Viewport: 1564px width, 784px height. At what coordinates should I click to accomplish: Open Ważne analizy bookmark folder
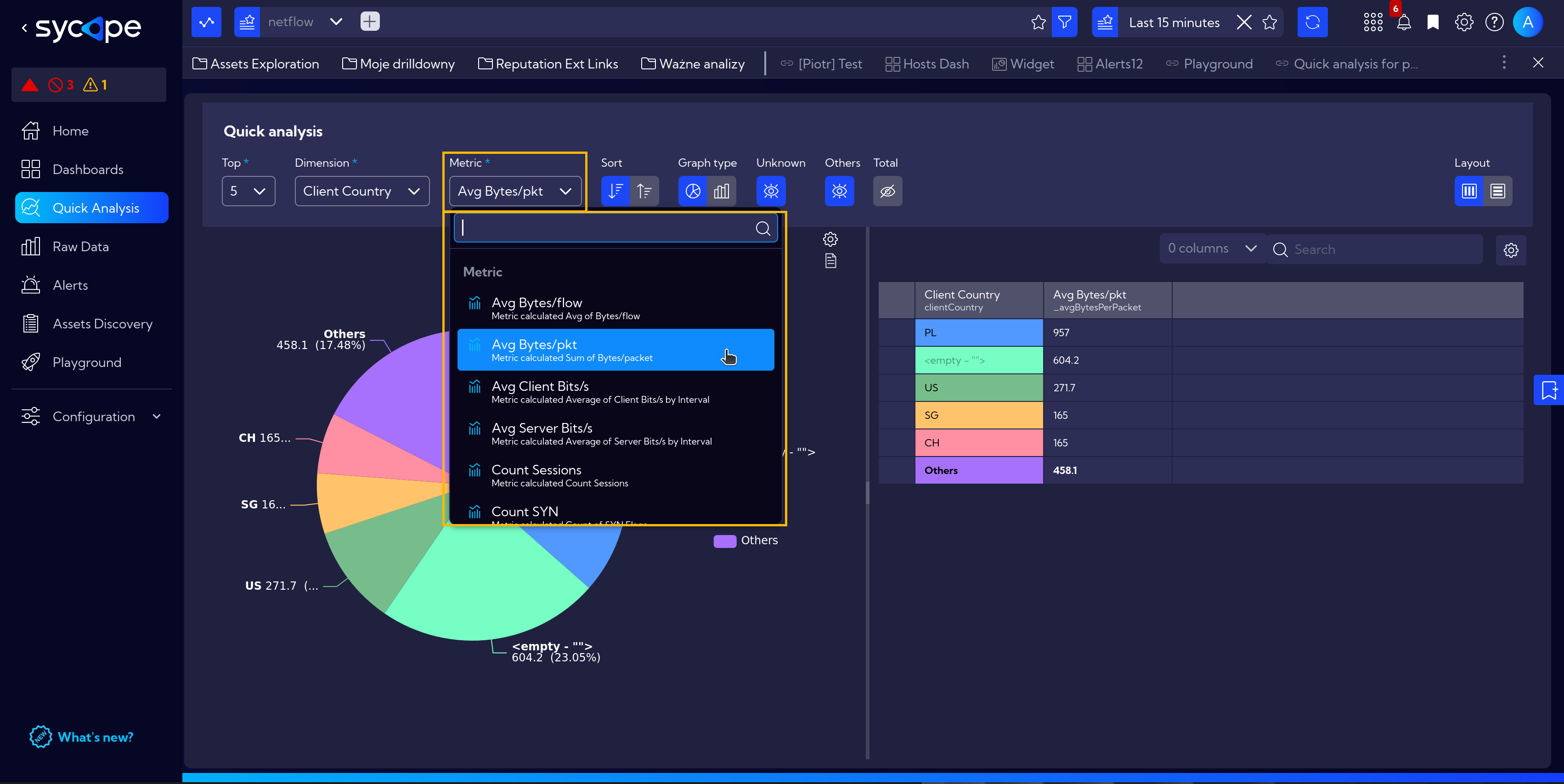[693, 64]
